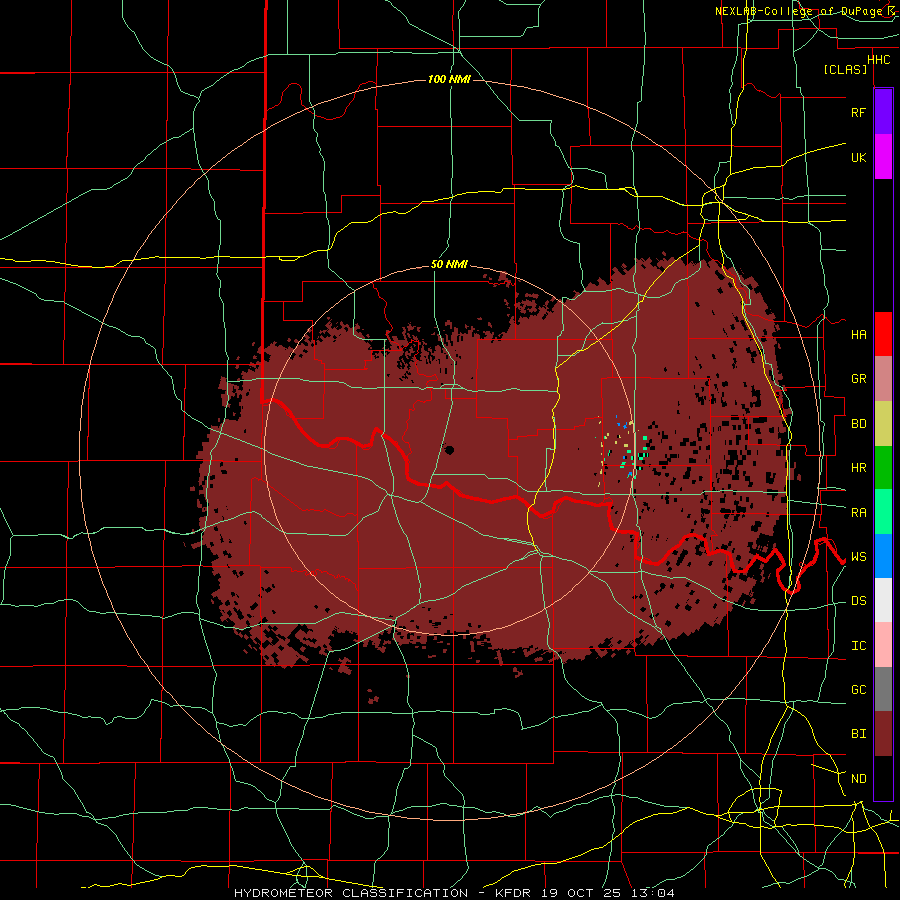Click the HR legend label
Image resolution: width=900 pixels, height=900 pixels.
pyautogui.click(x=858, y=468)
